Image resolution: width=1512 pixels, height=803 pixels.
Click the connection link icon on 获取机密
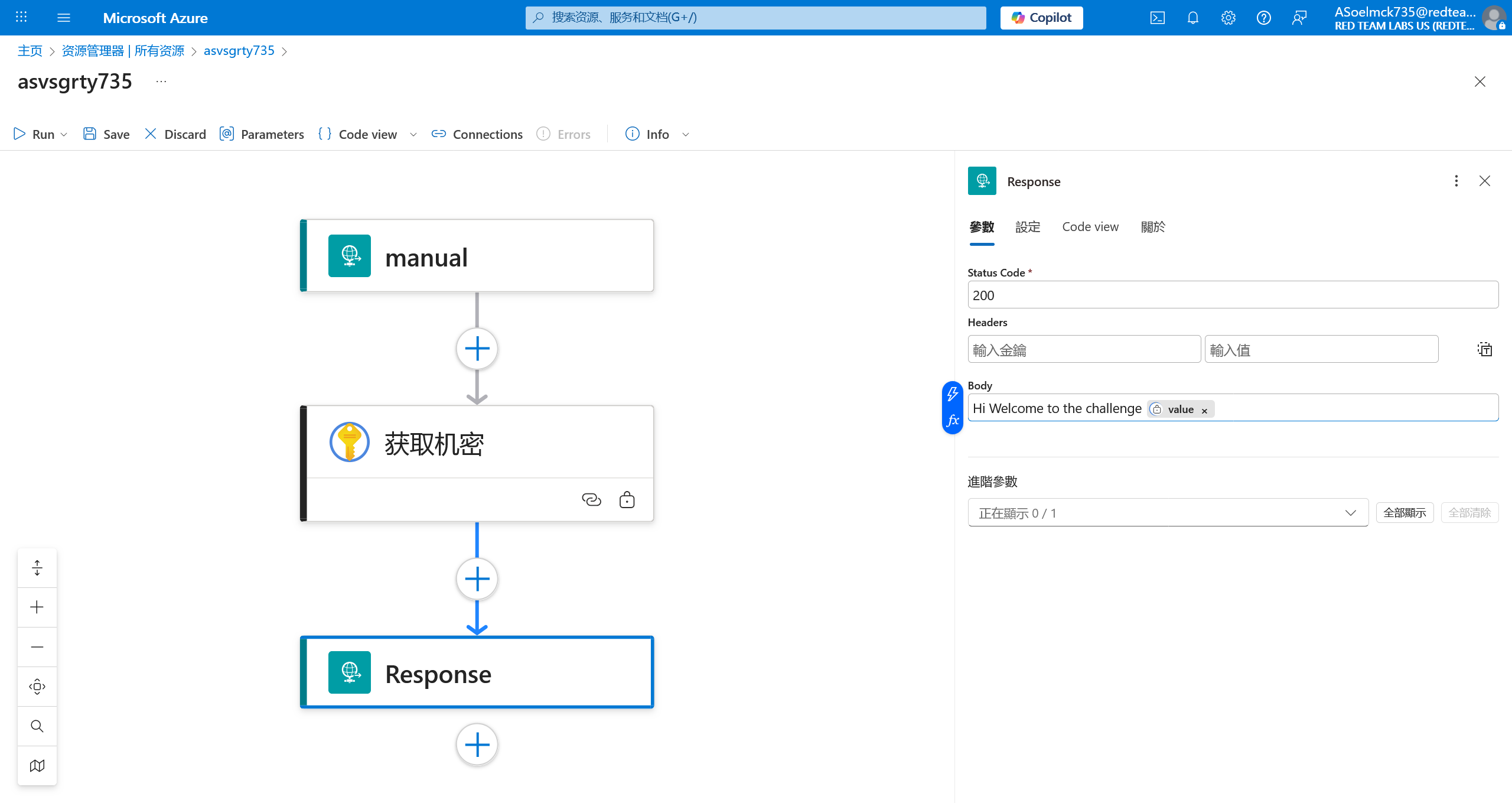coord(591,500)
